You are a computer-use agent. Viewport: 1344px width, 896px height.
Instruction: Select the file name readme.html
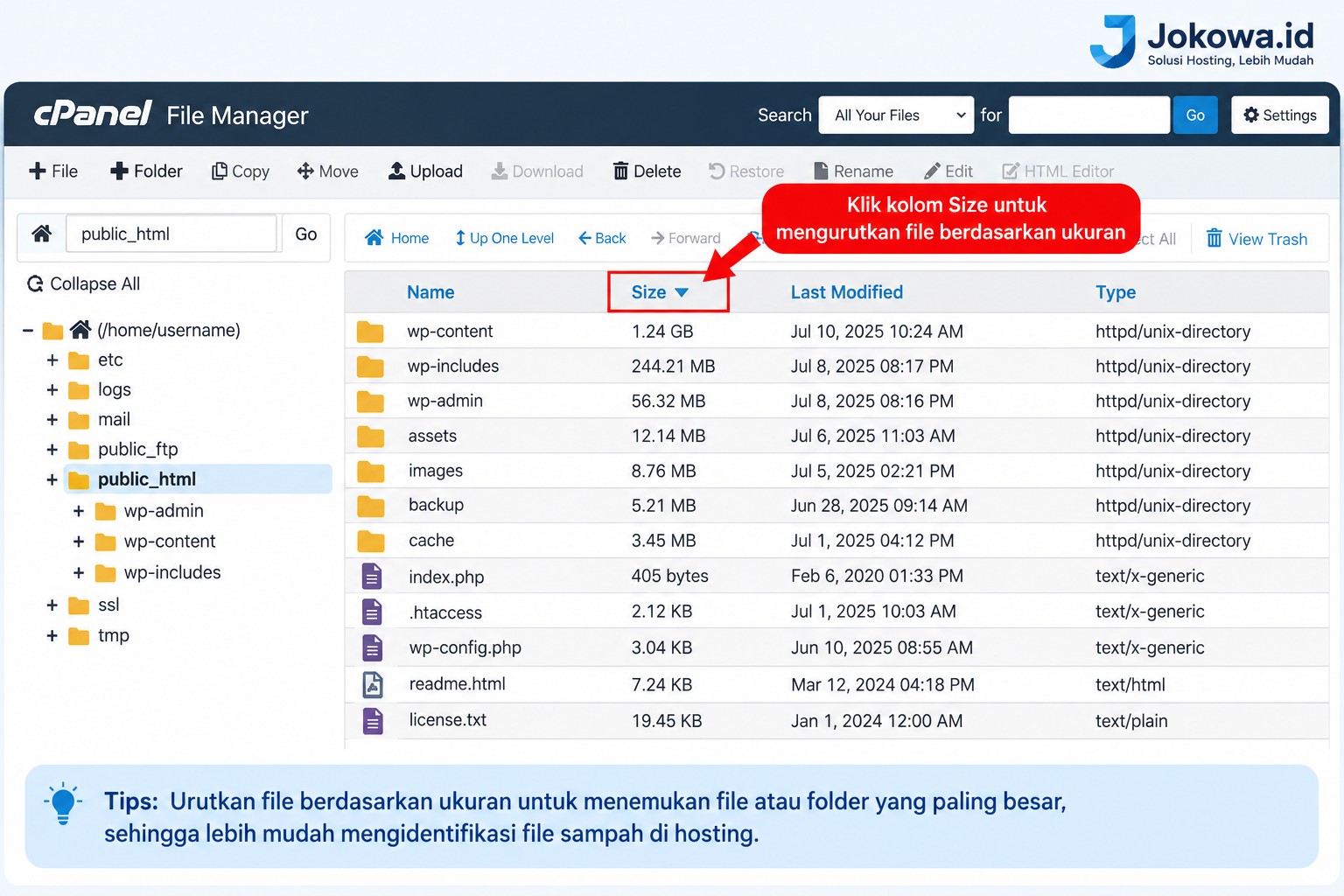[458, 684]
